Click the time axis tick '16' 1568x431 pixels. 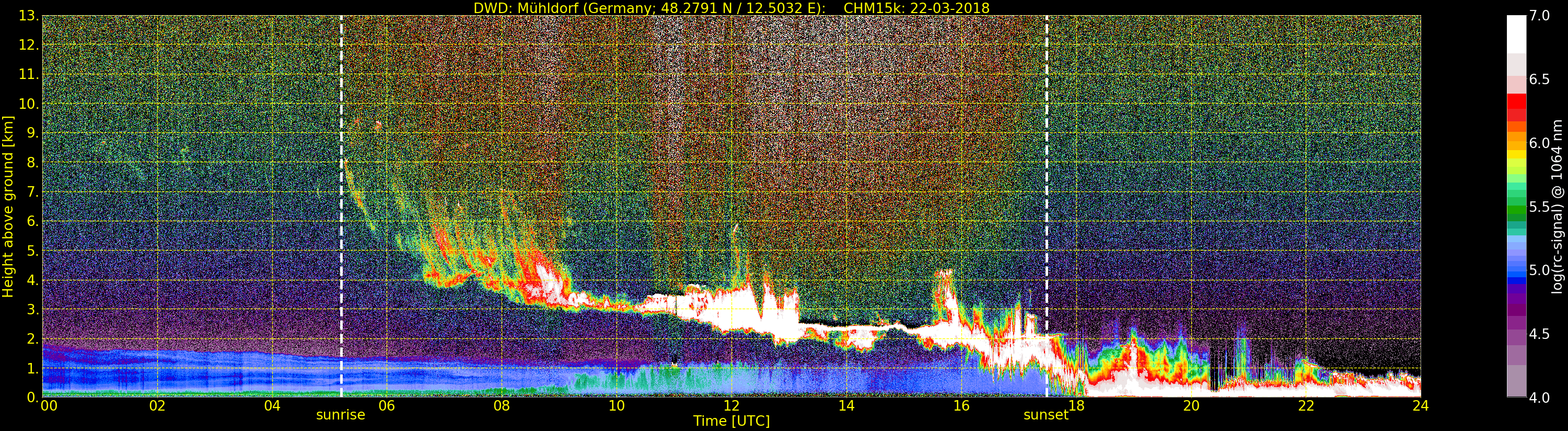[x=961, y=406]
